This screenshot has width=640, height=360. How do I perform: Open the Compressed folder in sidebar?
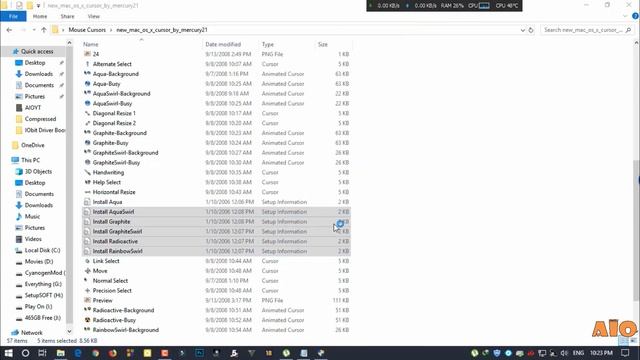[40, 119]
